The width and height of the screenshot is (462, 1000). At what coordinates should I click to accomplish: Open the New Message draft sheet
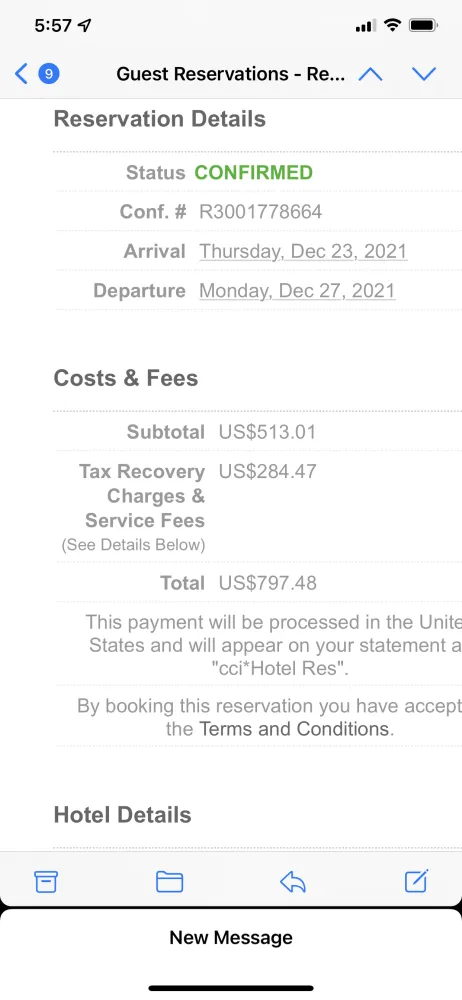coord(231,938)
